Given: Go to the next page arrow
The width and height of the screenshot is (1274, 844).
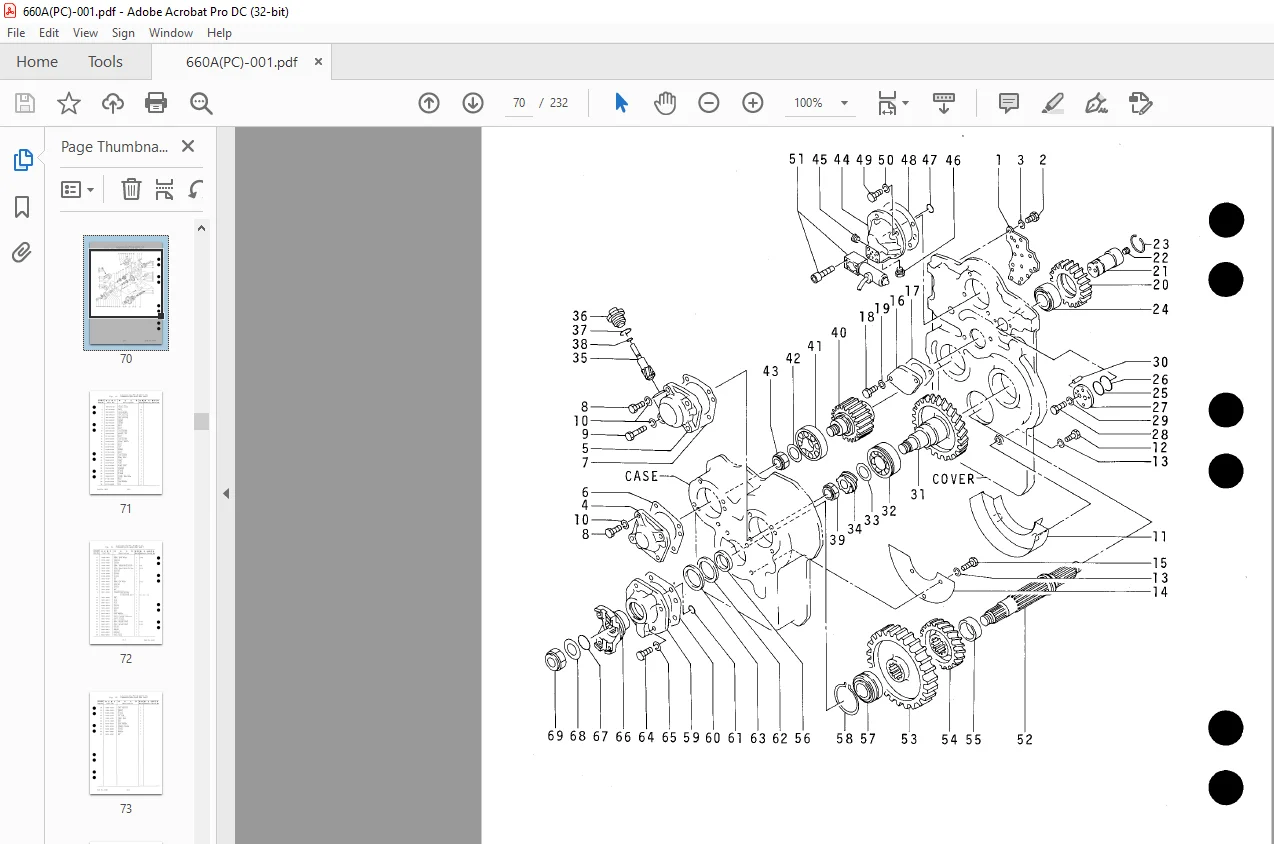Looking at the screenshot, I should [x=473, y=103].
